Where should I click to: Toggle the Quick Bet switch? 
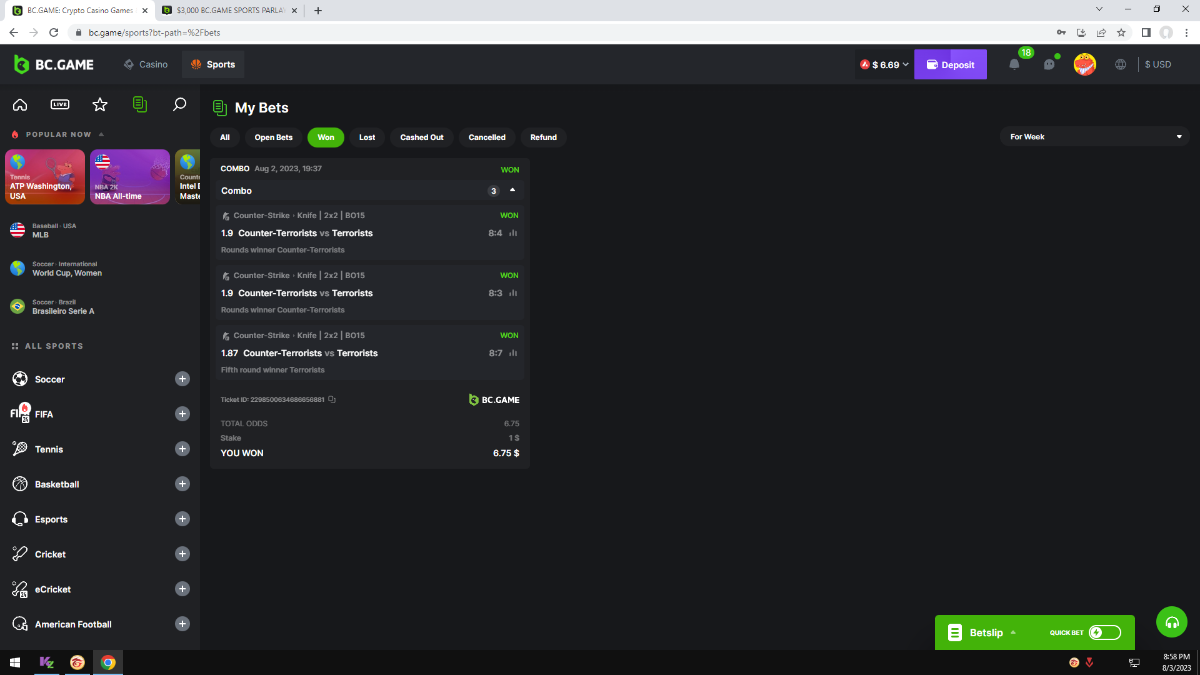pyautogui.click(x=1104, y=632)
